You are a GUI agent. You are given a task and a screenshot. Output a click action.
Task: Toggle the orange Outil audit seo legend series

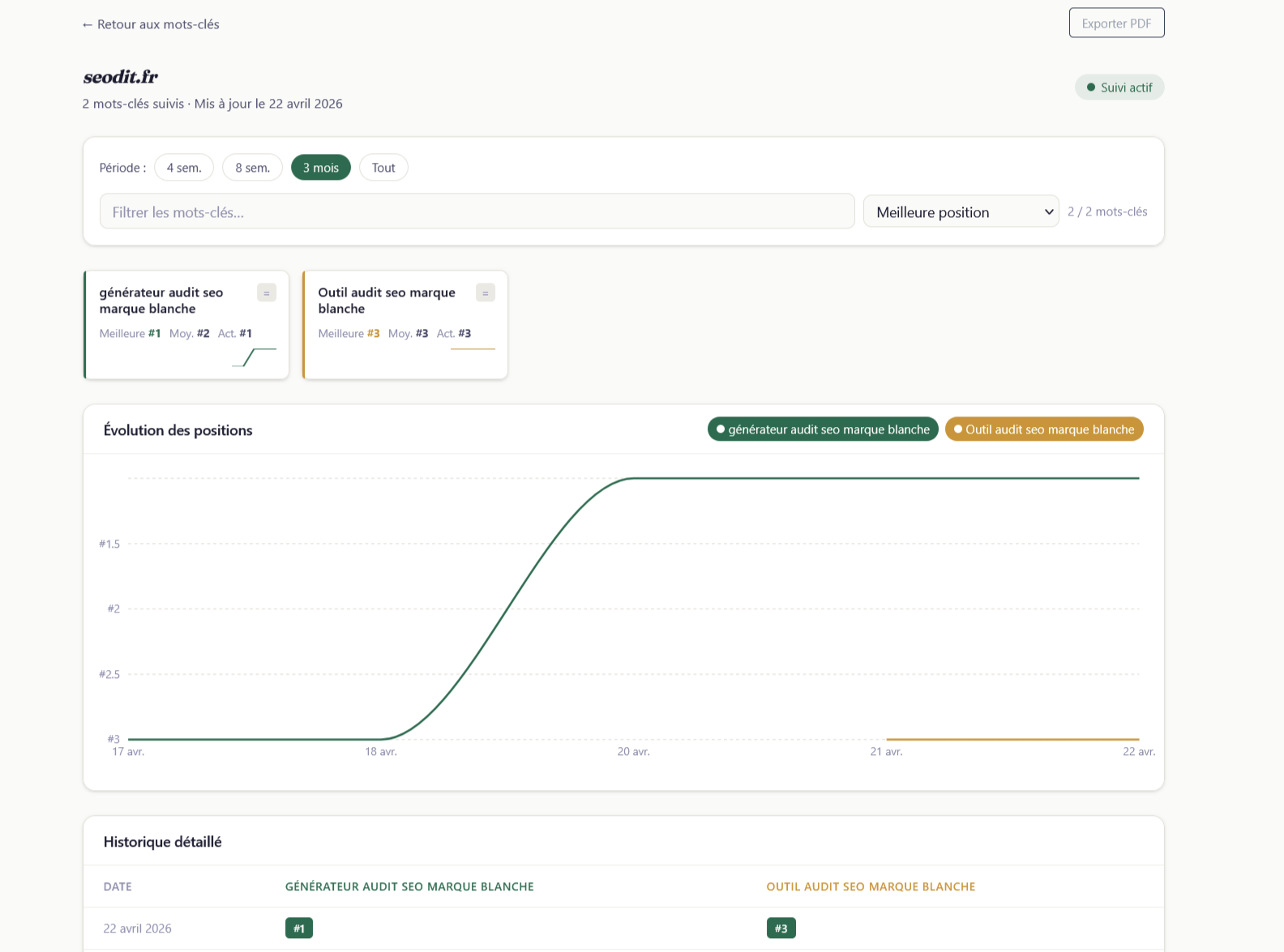pos(1044,429)
